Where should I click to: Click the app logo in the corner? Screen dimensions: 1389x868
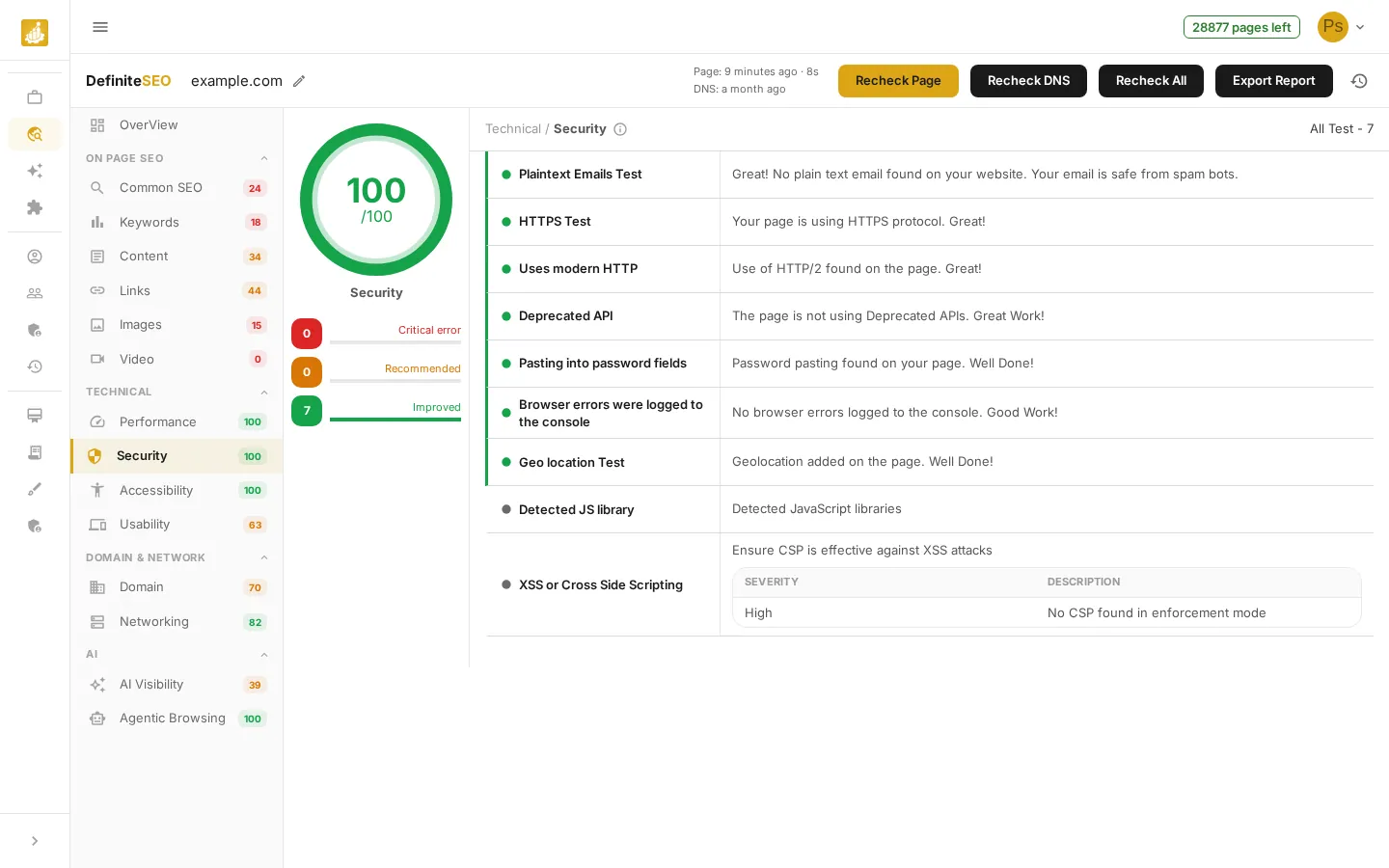click(x=35, y=33)
